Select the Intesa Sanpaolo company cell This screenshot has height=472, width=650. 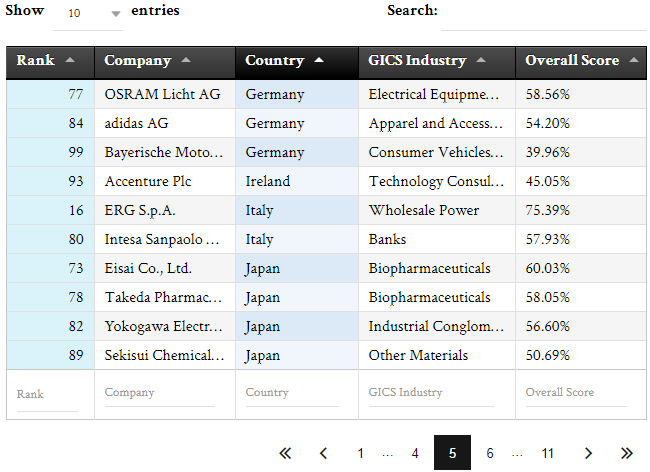pos(165,239)
